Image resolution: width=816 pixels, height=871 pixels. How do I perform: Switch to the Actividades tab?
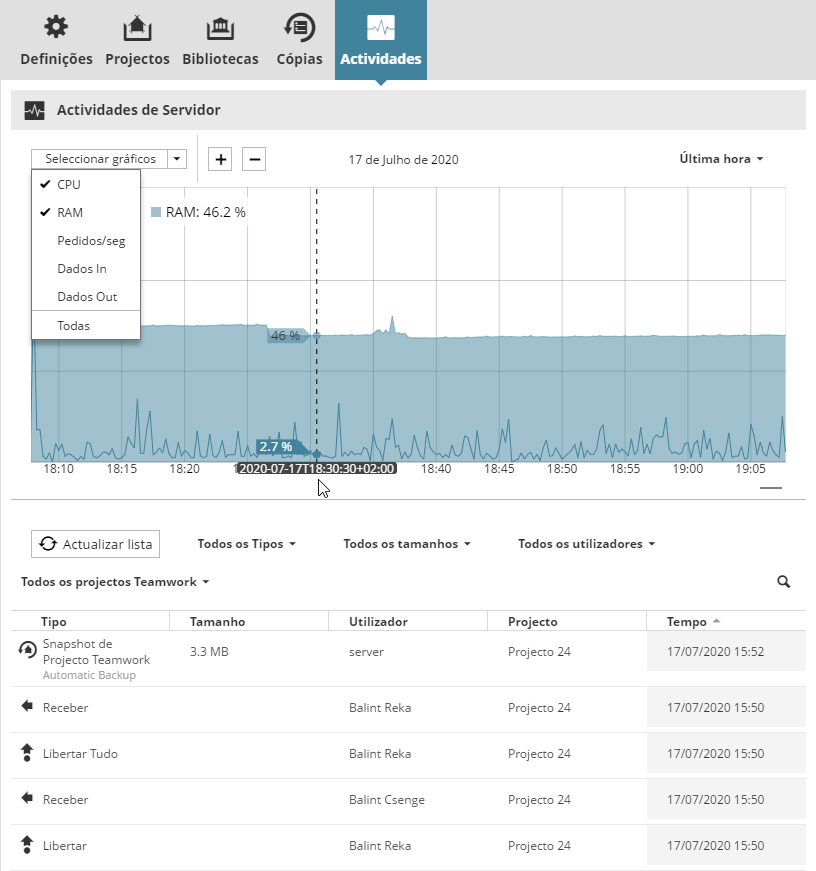pos(381,40)
